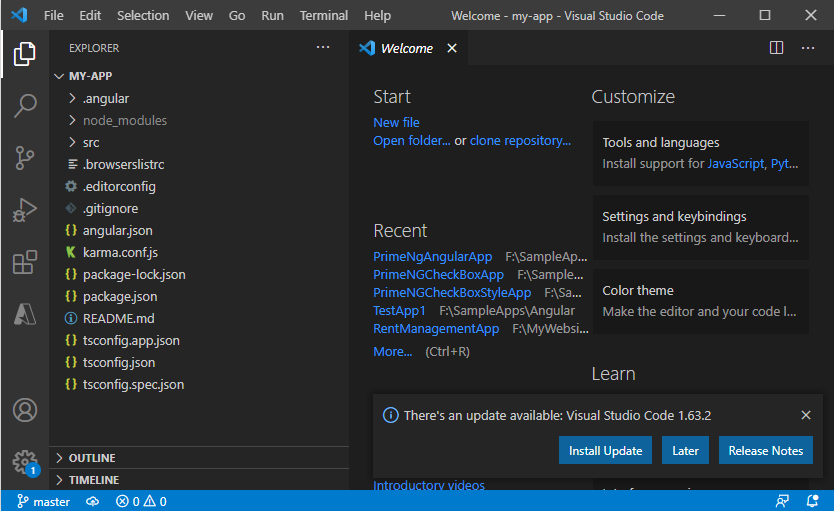Open the Go menu
The height and width of the screenshot is (511, 834).
tap(237, 15)
